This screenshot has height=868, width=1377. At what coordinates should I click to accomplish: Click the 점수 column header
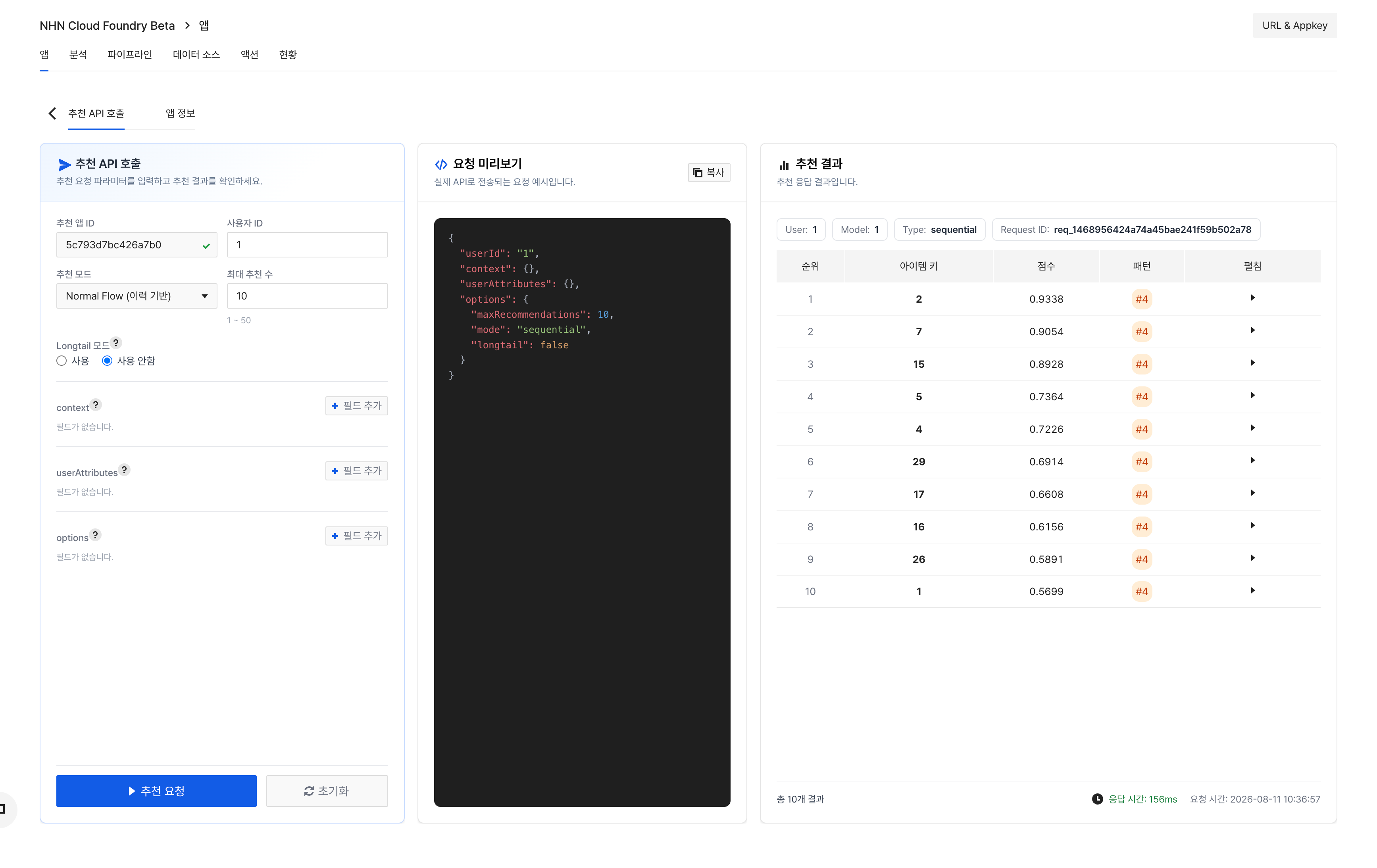coord(1046,266)
